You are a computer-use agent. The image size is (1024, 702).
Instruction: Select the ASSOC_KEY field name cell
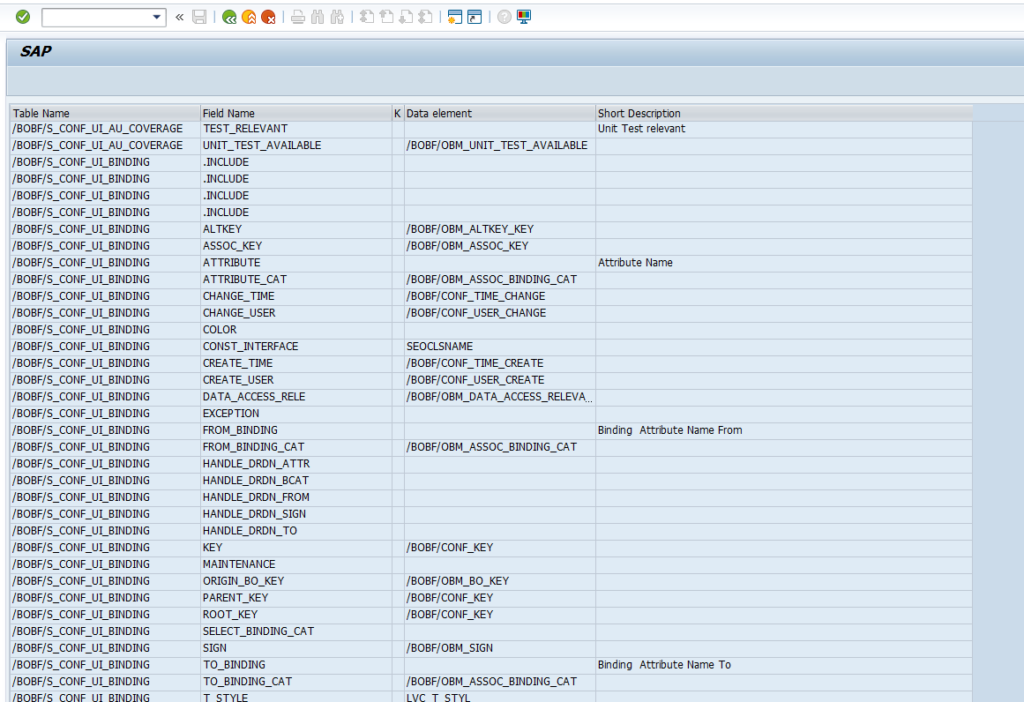[296, 246]
